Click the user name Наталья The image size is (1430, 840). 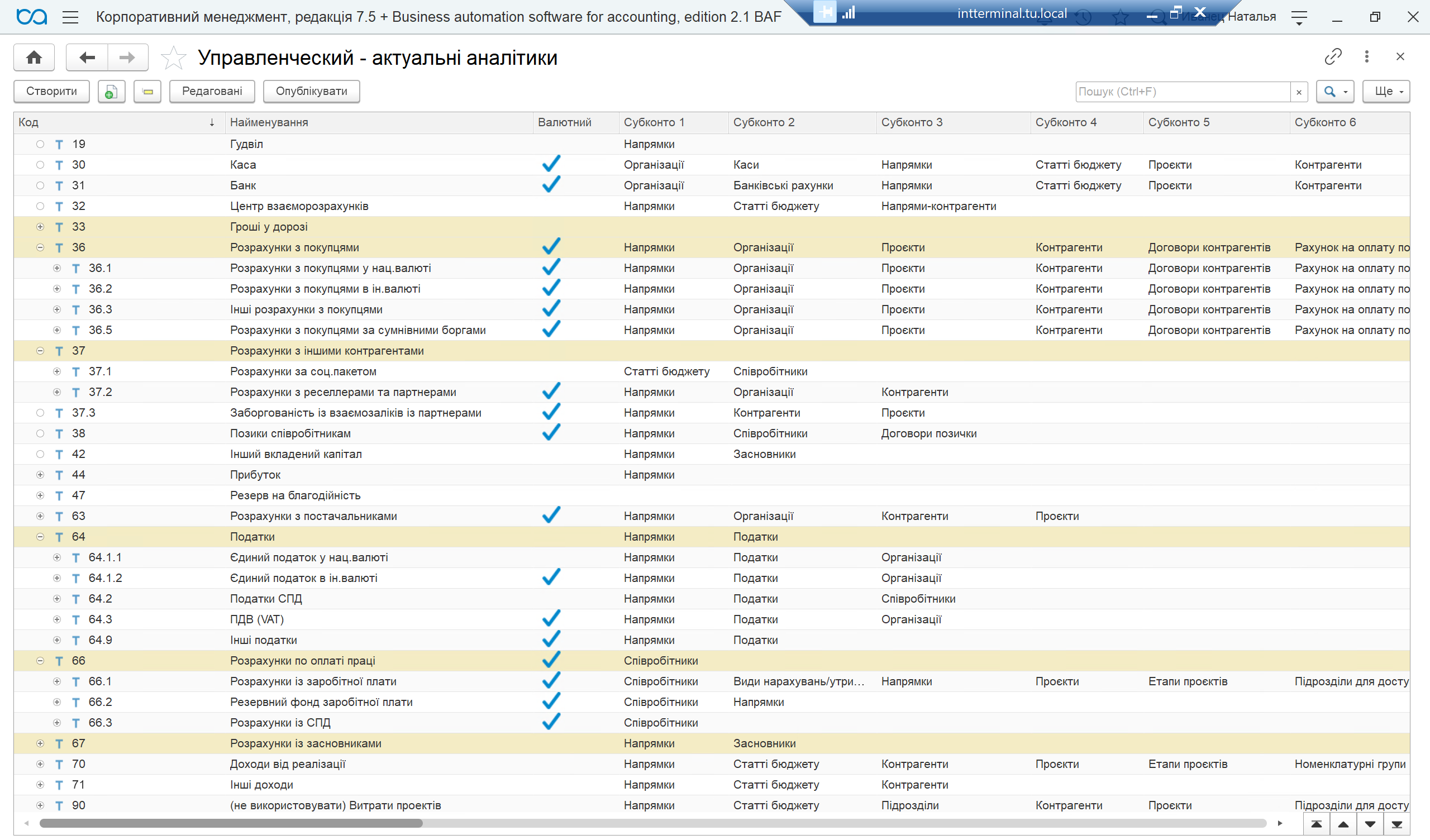point(1251,17)
